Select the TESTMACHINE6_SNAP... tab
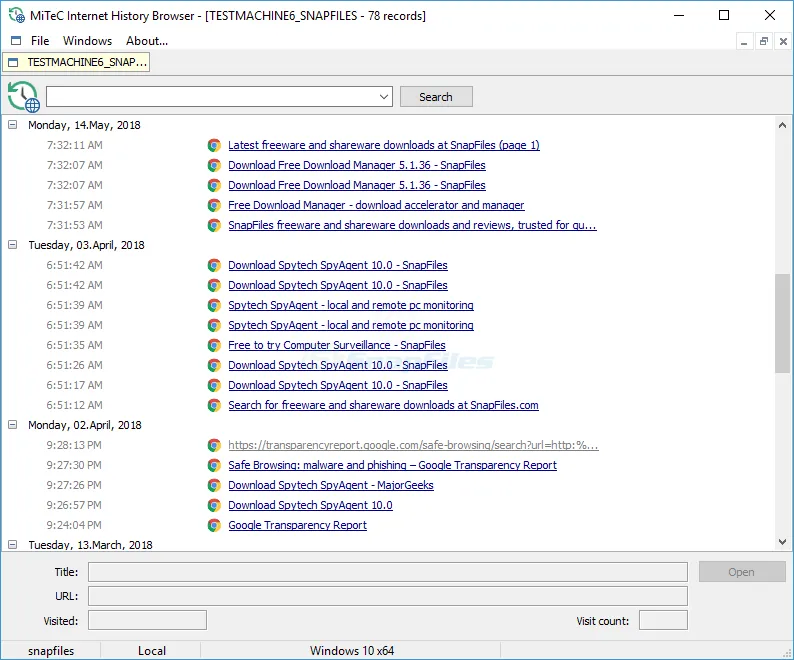Screen dimensions: 794x660 tap(76, 62)
